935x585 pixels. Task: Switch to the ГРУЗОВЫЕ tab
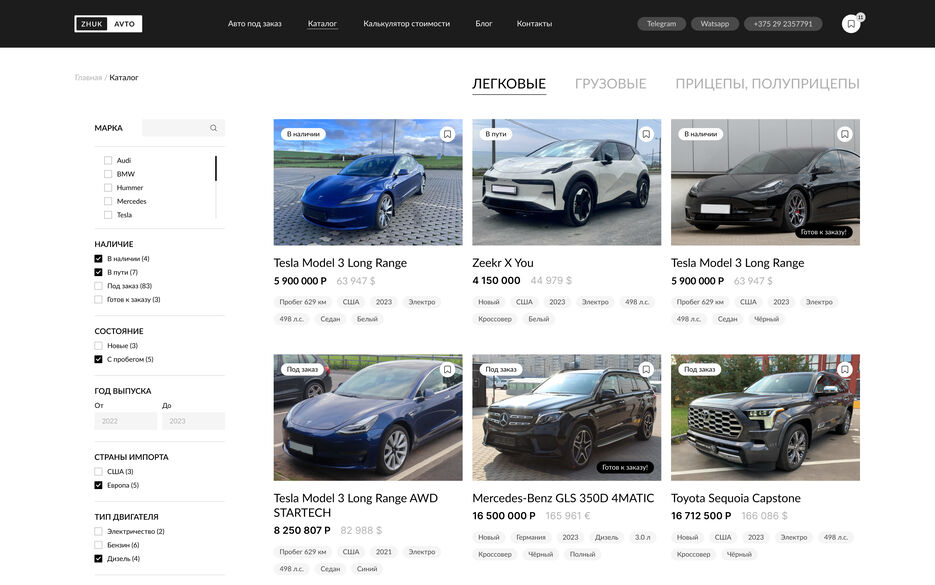point(611,83)
